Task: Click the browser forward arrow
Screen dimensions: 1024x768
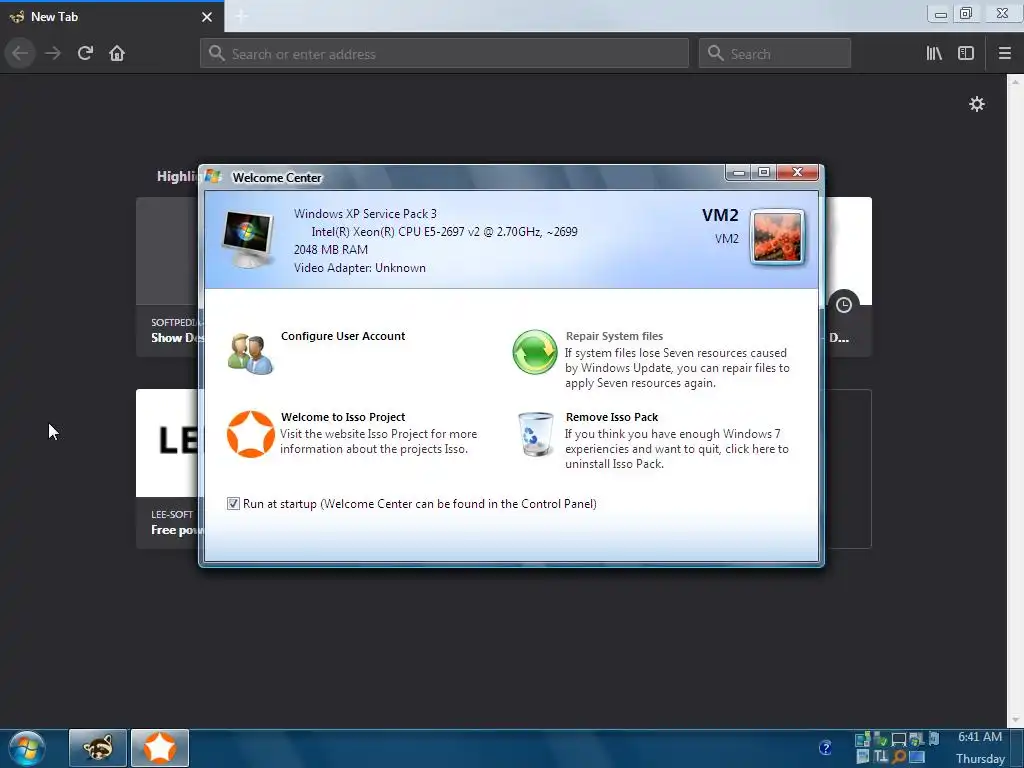Action: pos(53,53)
